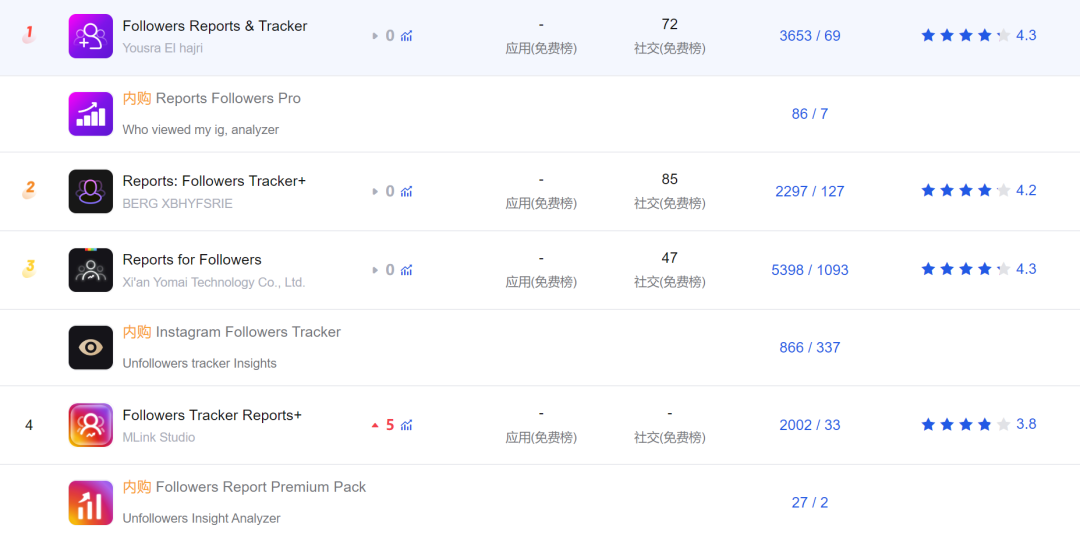Click developer name MLink Studio

coord(158,437)
